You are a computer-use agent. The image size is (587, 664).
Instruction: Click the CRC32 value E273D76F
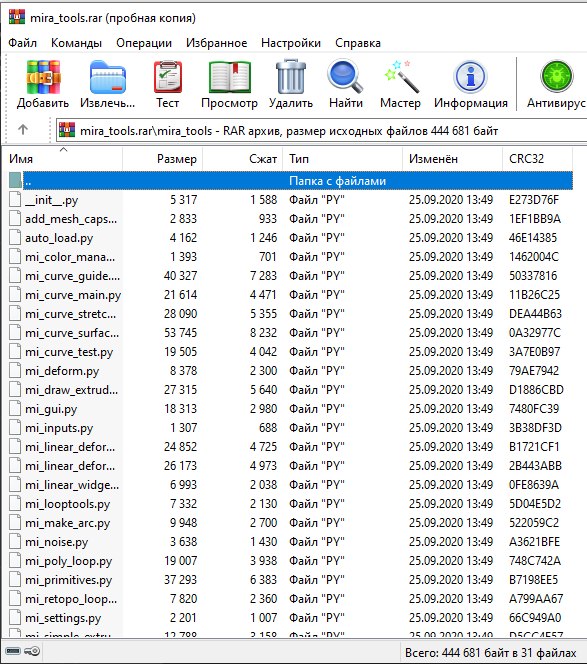click(534, 199)
